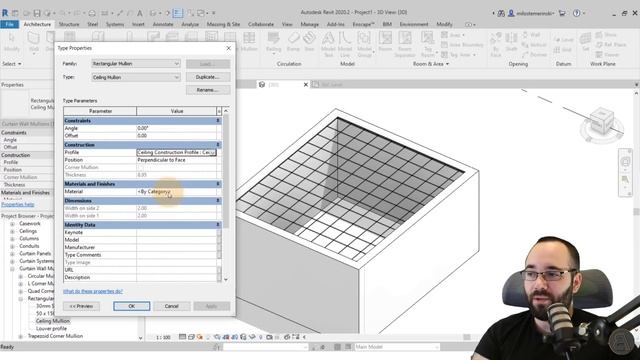Select the Model Group tool
The height and width of the screenshot is (360, 640).
click(x=364, y=44)
